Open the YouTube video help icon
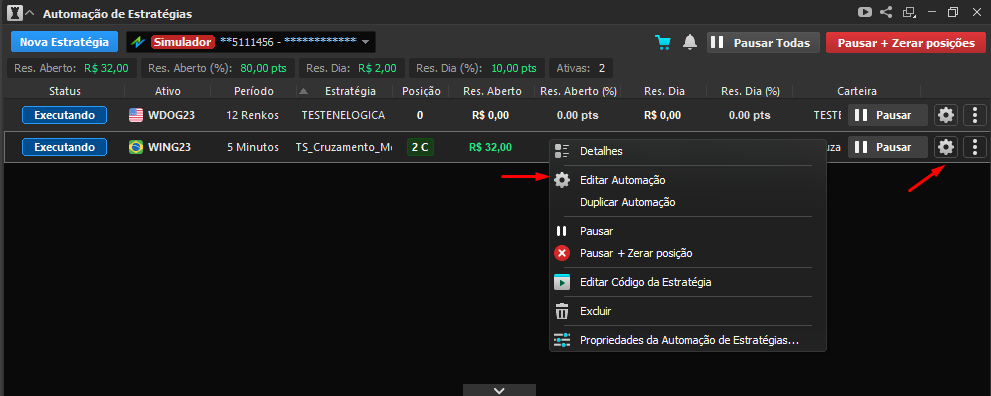 click(864, 12)
